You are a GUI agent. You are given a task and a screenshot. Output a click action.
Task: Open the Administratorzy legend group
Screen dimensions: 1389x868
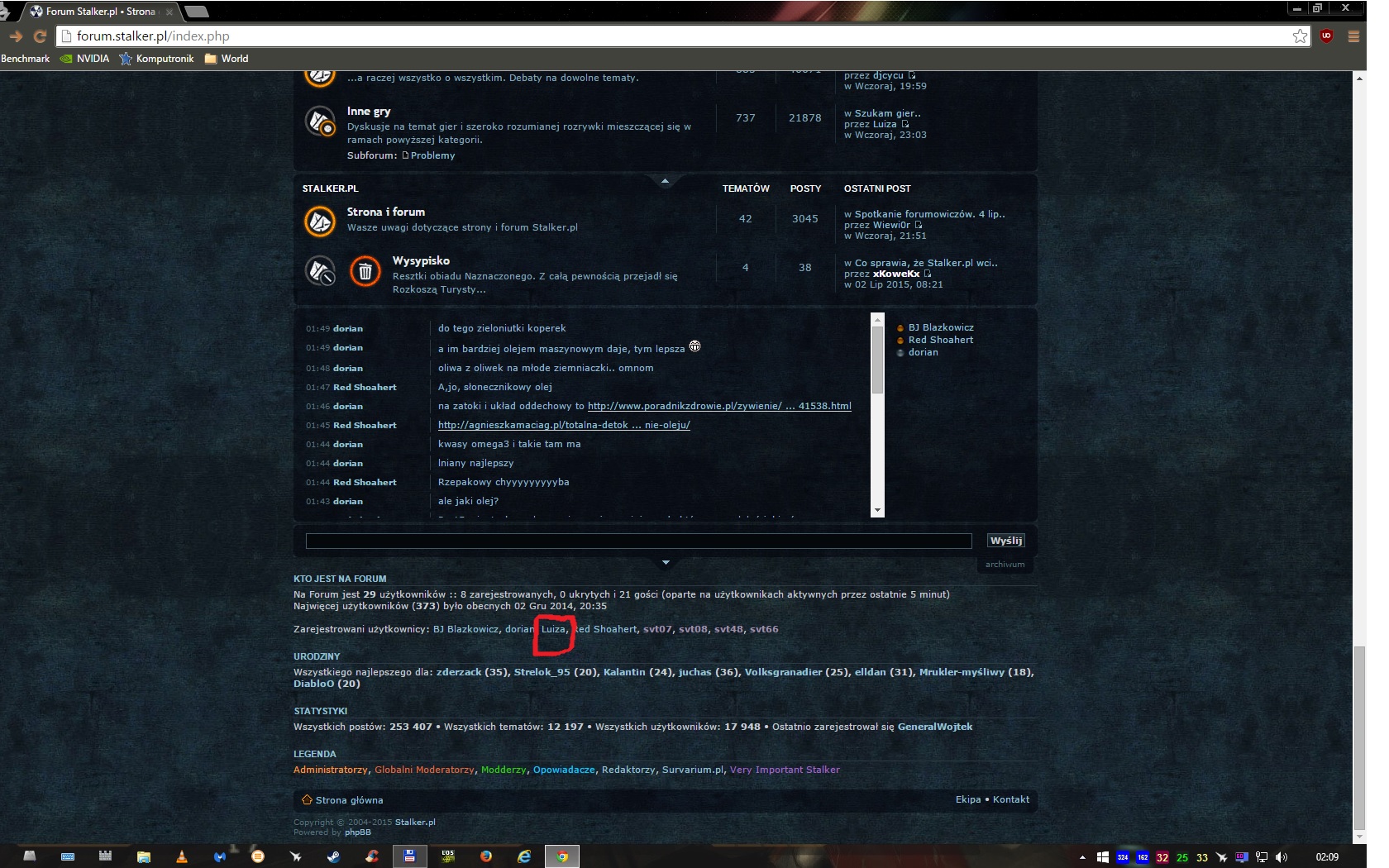click(x=331, y=770)
